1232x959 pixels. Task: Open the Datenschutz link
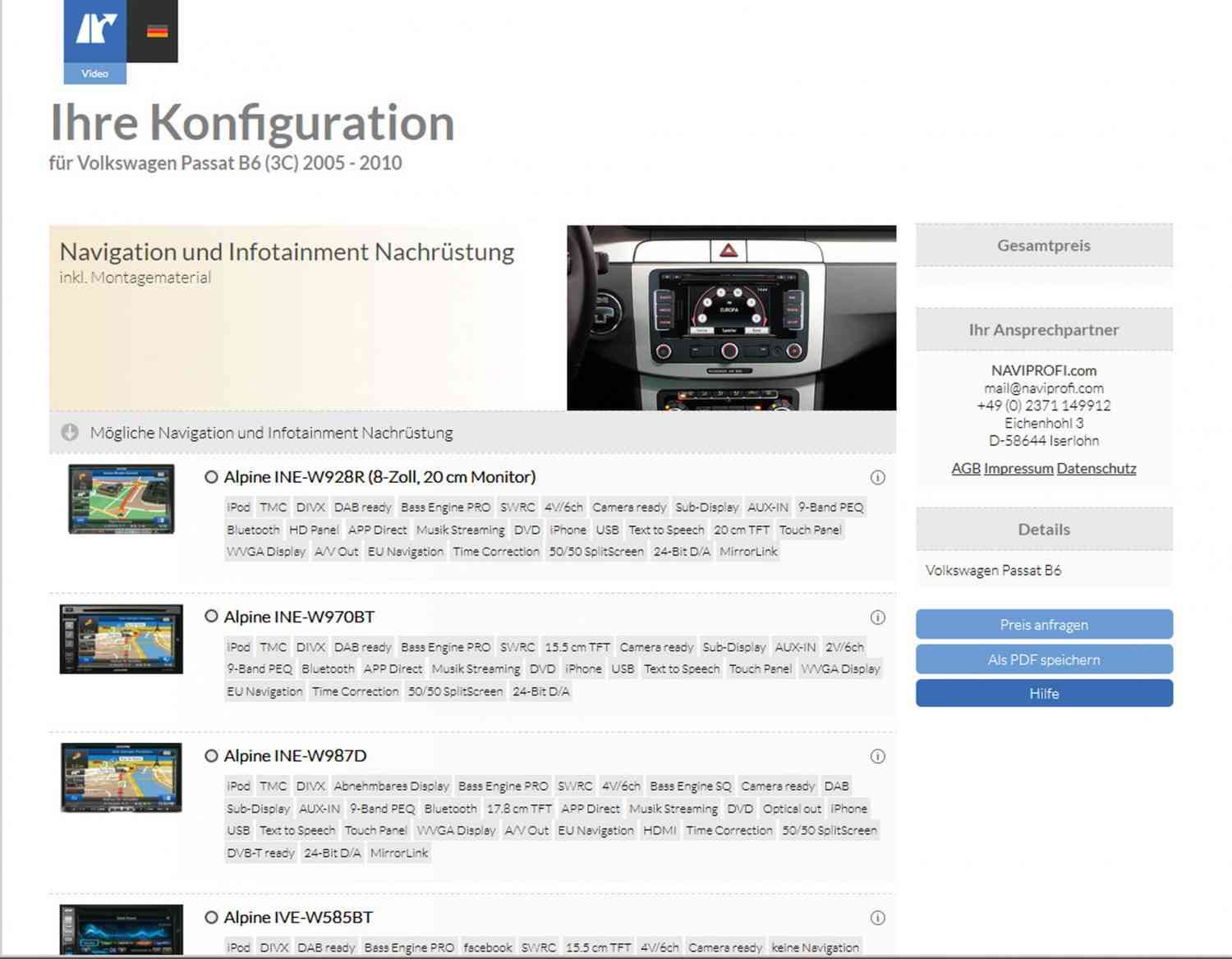click(x=1096, y=468)
